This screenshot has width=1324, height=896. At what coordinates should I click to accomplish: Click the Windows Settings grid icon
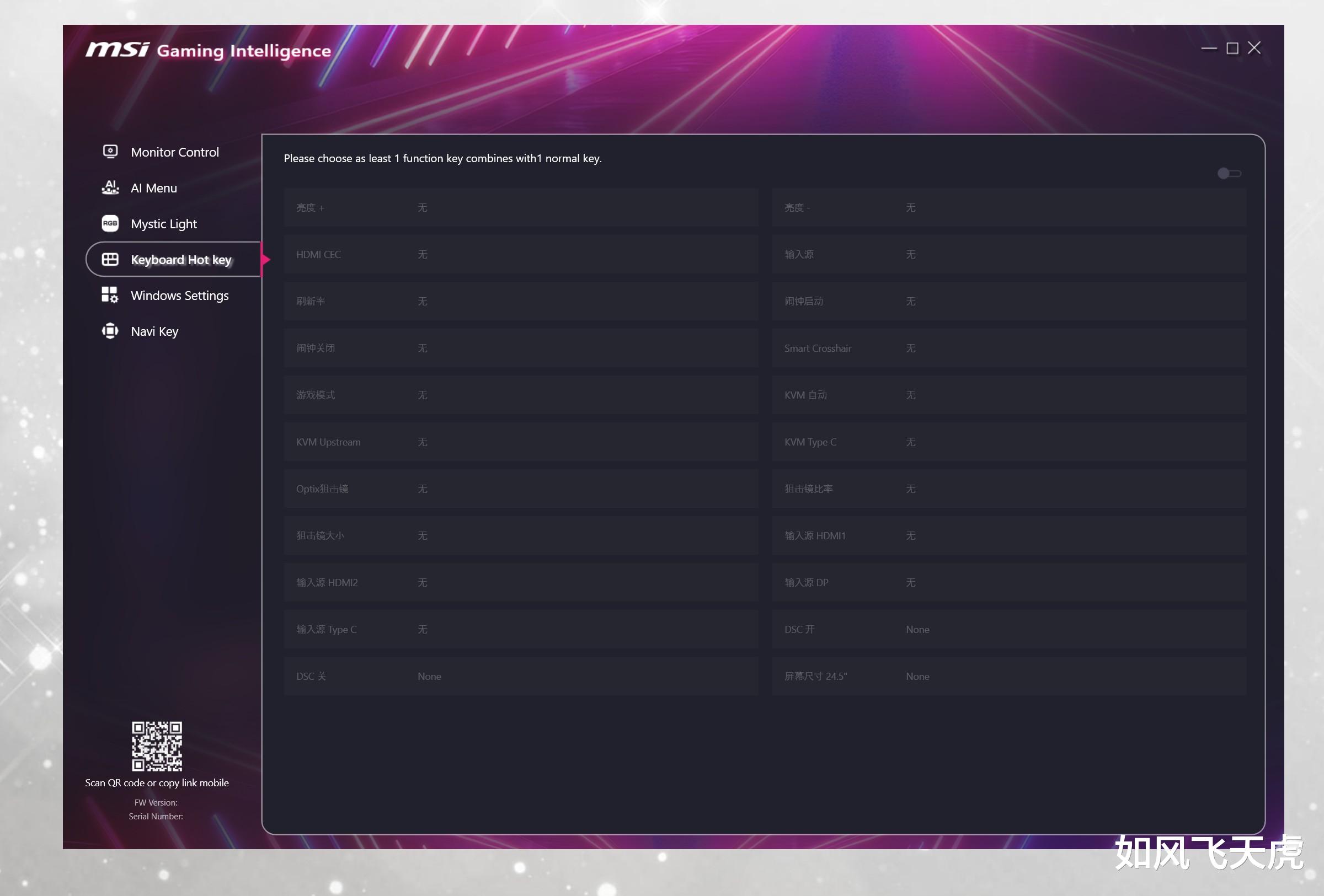pos(110,295)
